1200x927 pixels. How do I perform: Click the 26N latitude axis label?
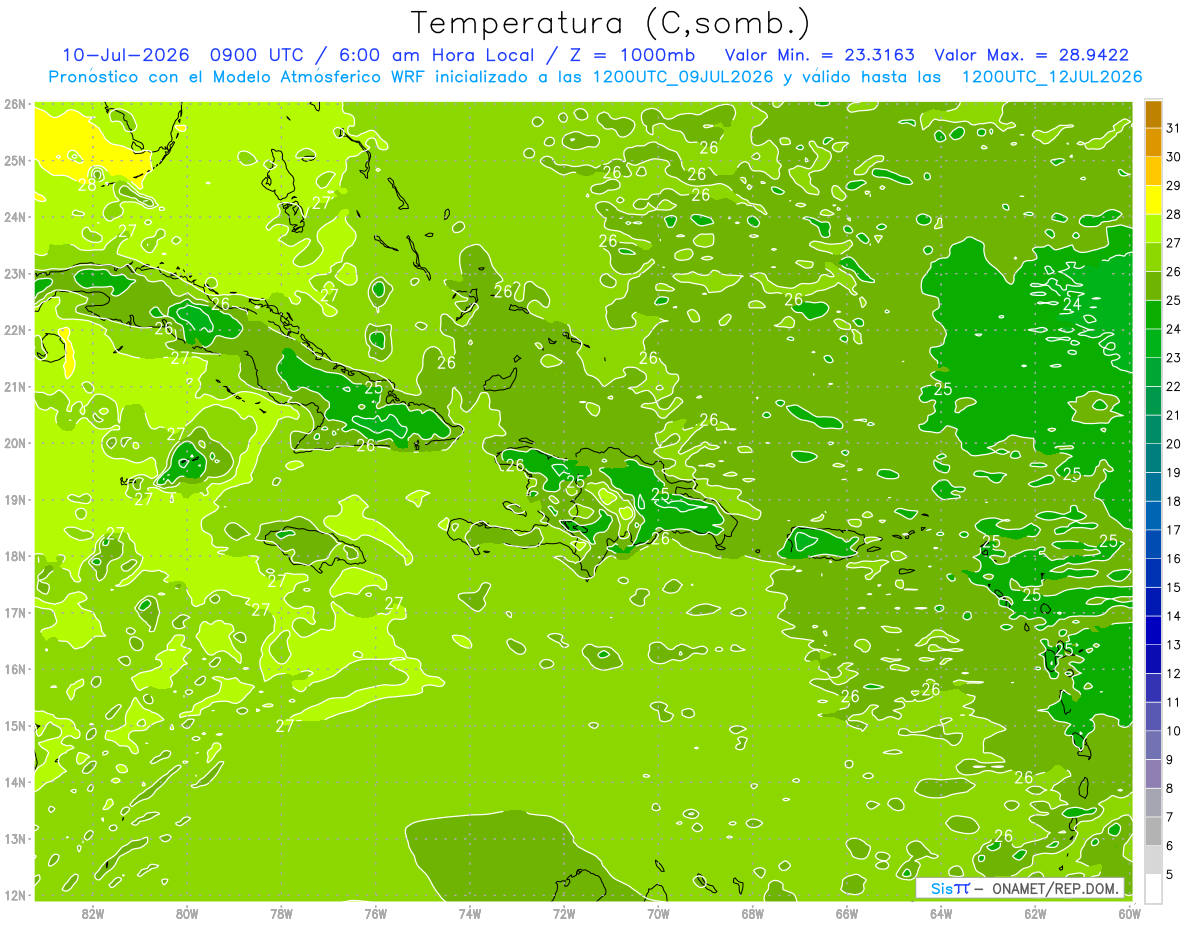click(x=14, y=104)
